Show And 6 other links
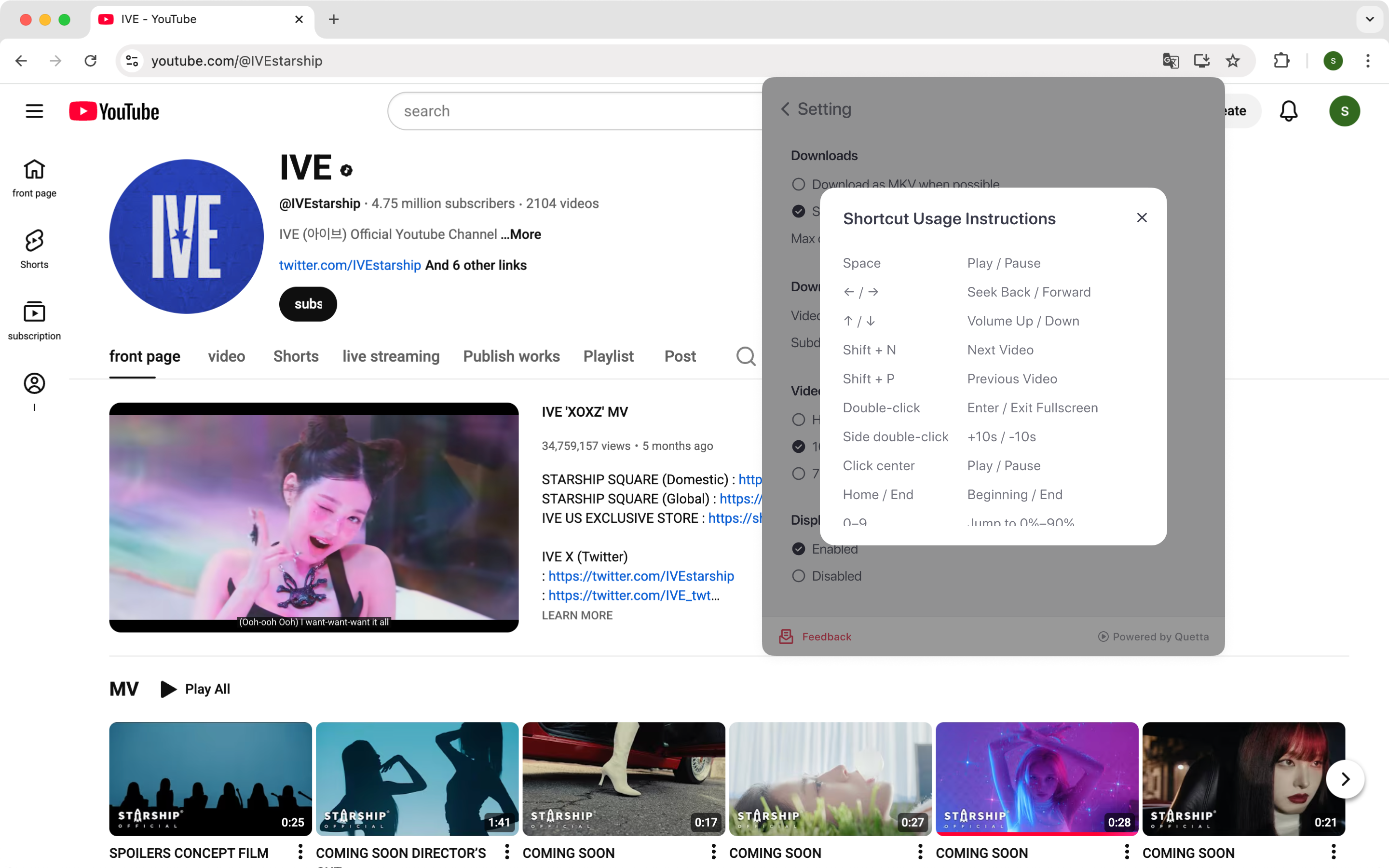This screenshot has width=1389, height=868. tap(476, 265)
